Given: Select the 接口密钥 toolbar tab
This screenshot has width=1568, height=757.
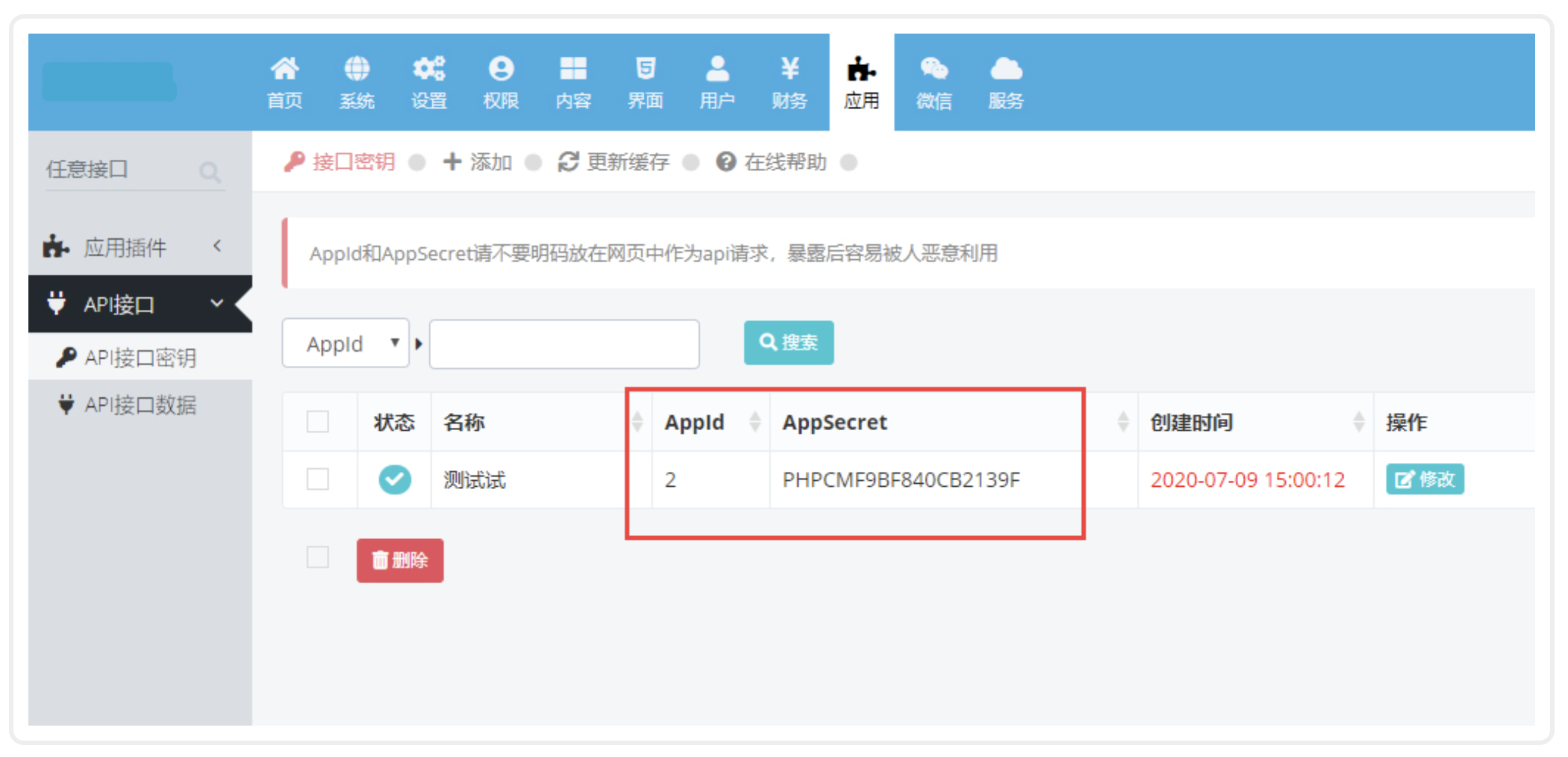Looking at the screenshot, I should coord(340,162).
